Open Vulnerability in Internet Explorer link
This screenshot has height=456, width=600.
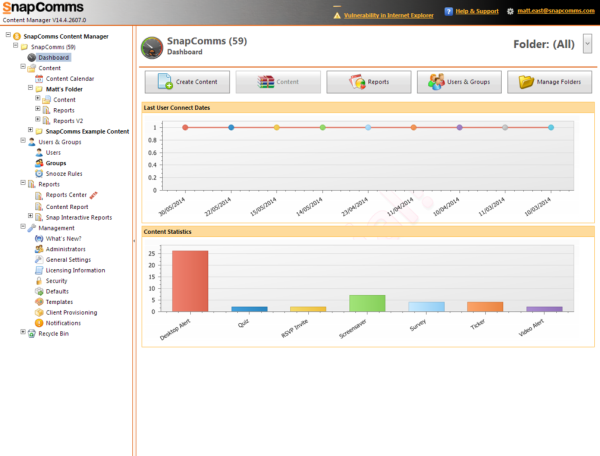tap(388, 15)
